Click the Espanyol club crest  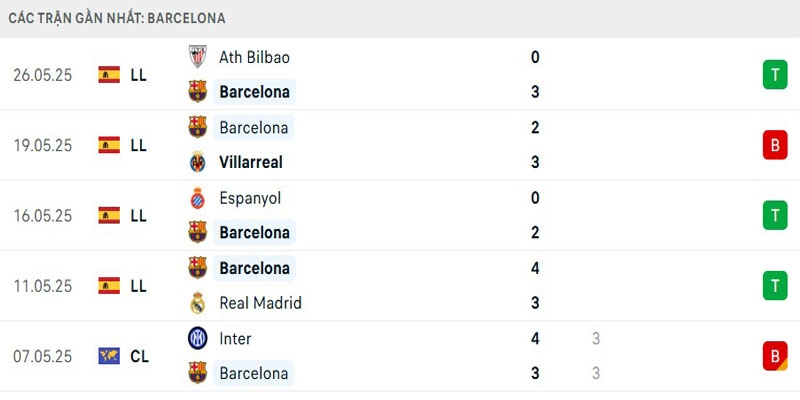click(197, 198)
